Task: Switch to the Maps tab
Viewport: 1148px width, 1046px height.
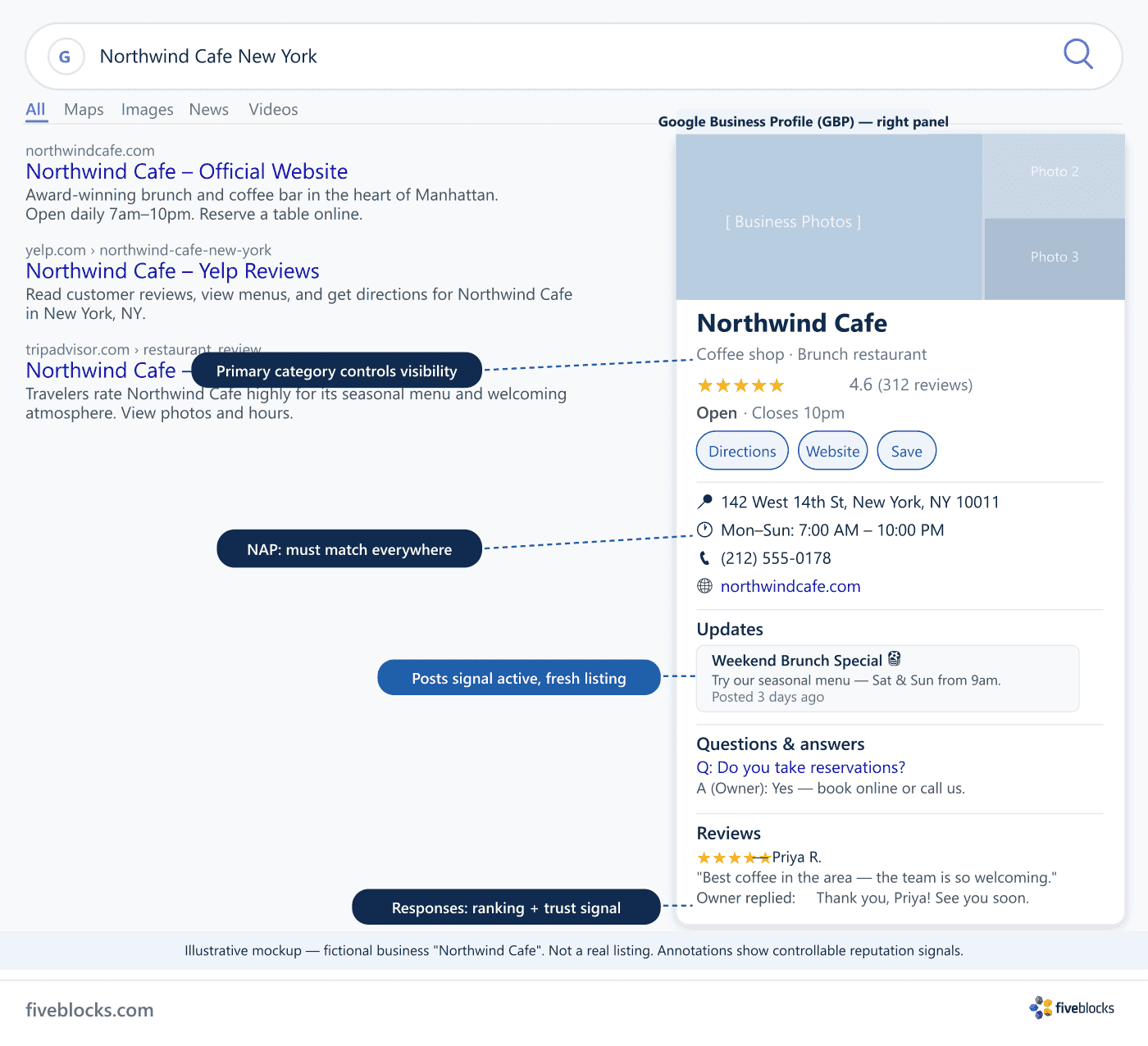Action: point(84,110)
